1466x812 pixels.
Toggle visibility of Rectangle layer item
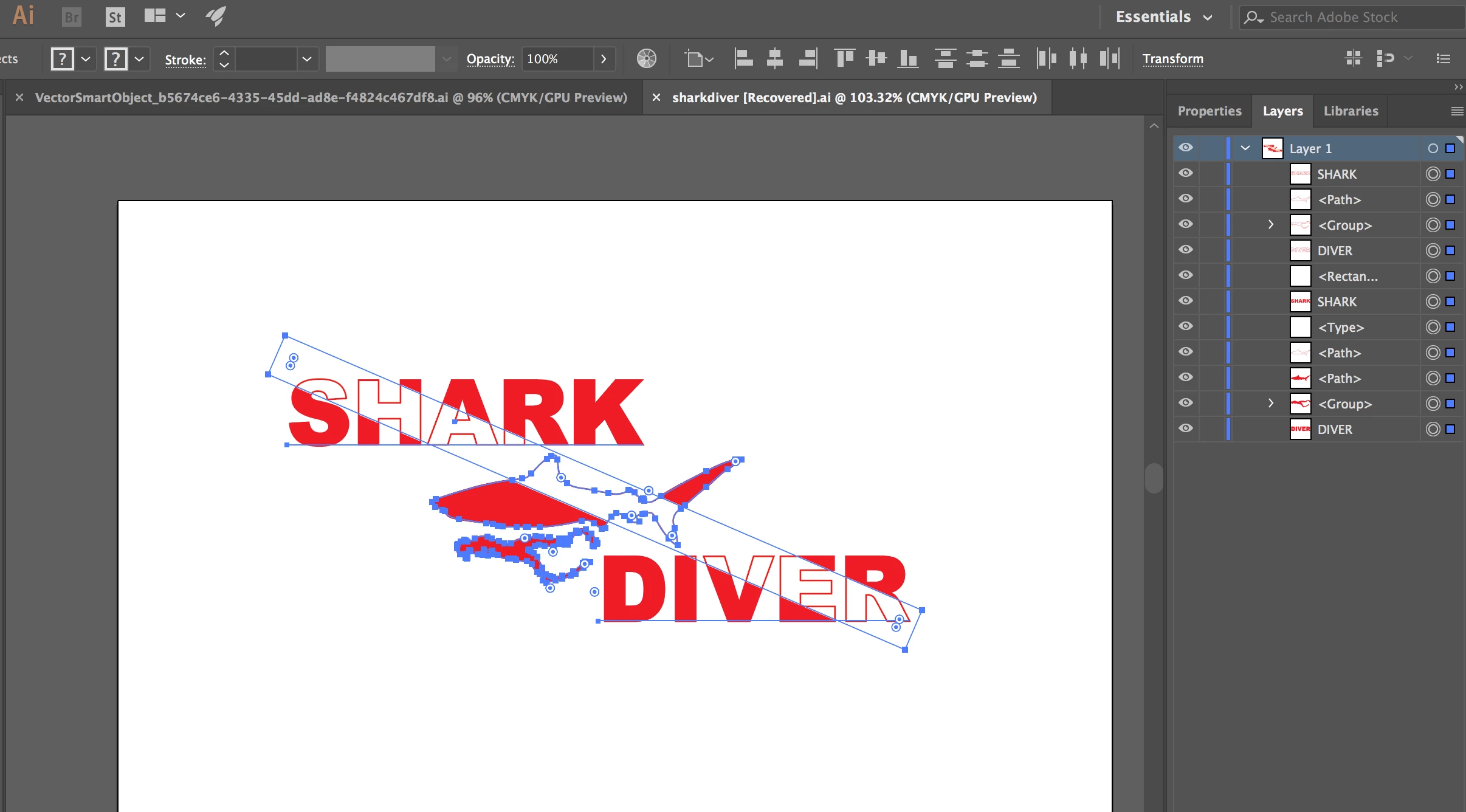1185,276
